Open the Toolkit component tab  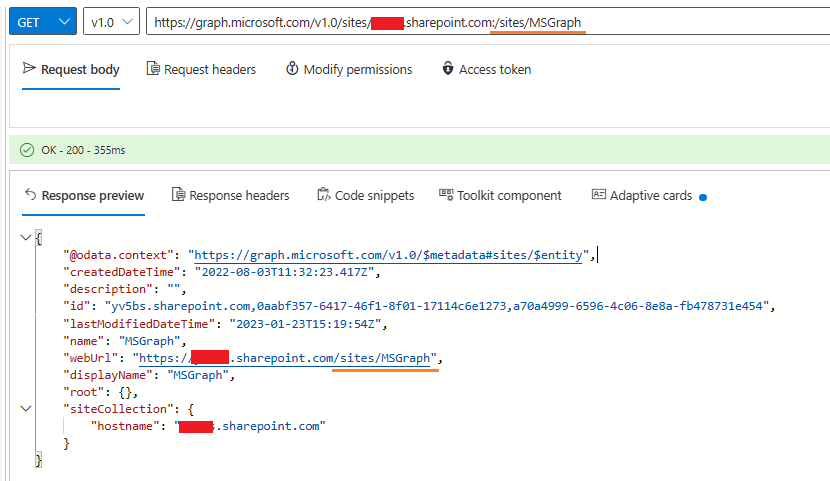[500, 196]
